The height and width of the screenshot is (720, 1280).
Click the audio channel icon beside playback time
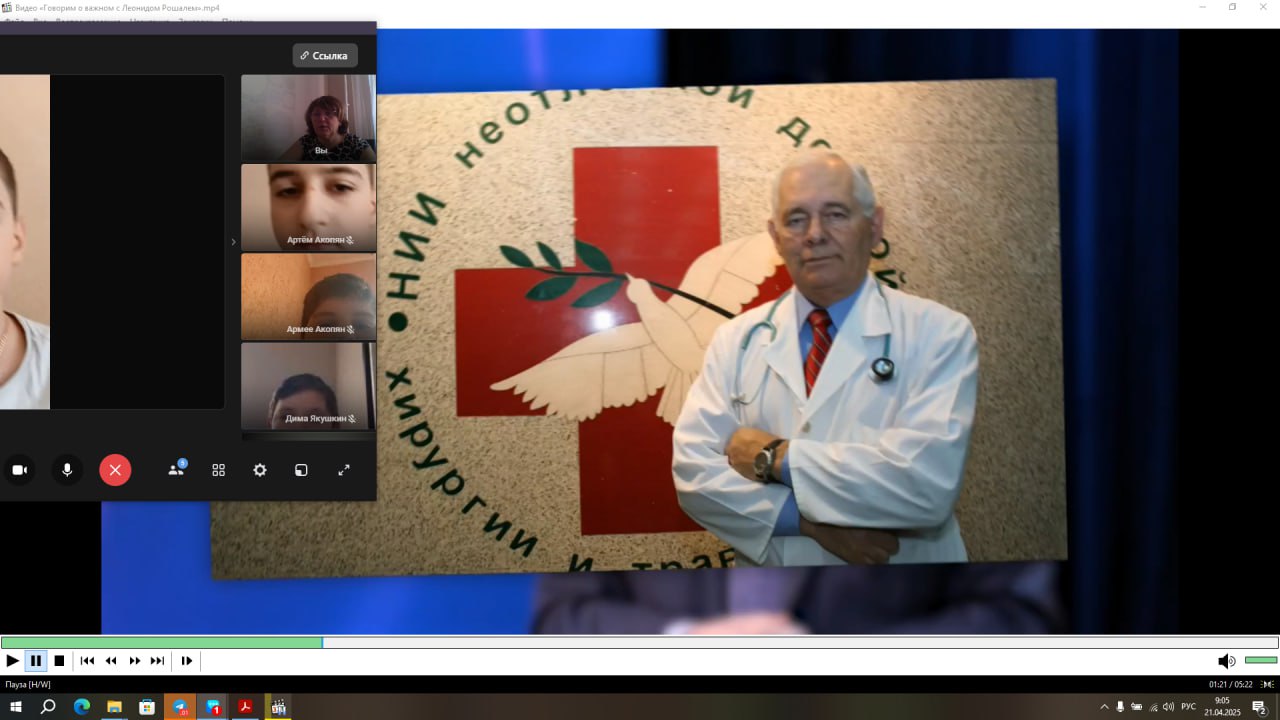[1268, 685]
